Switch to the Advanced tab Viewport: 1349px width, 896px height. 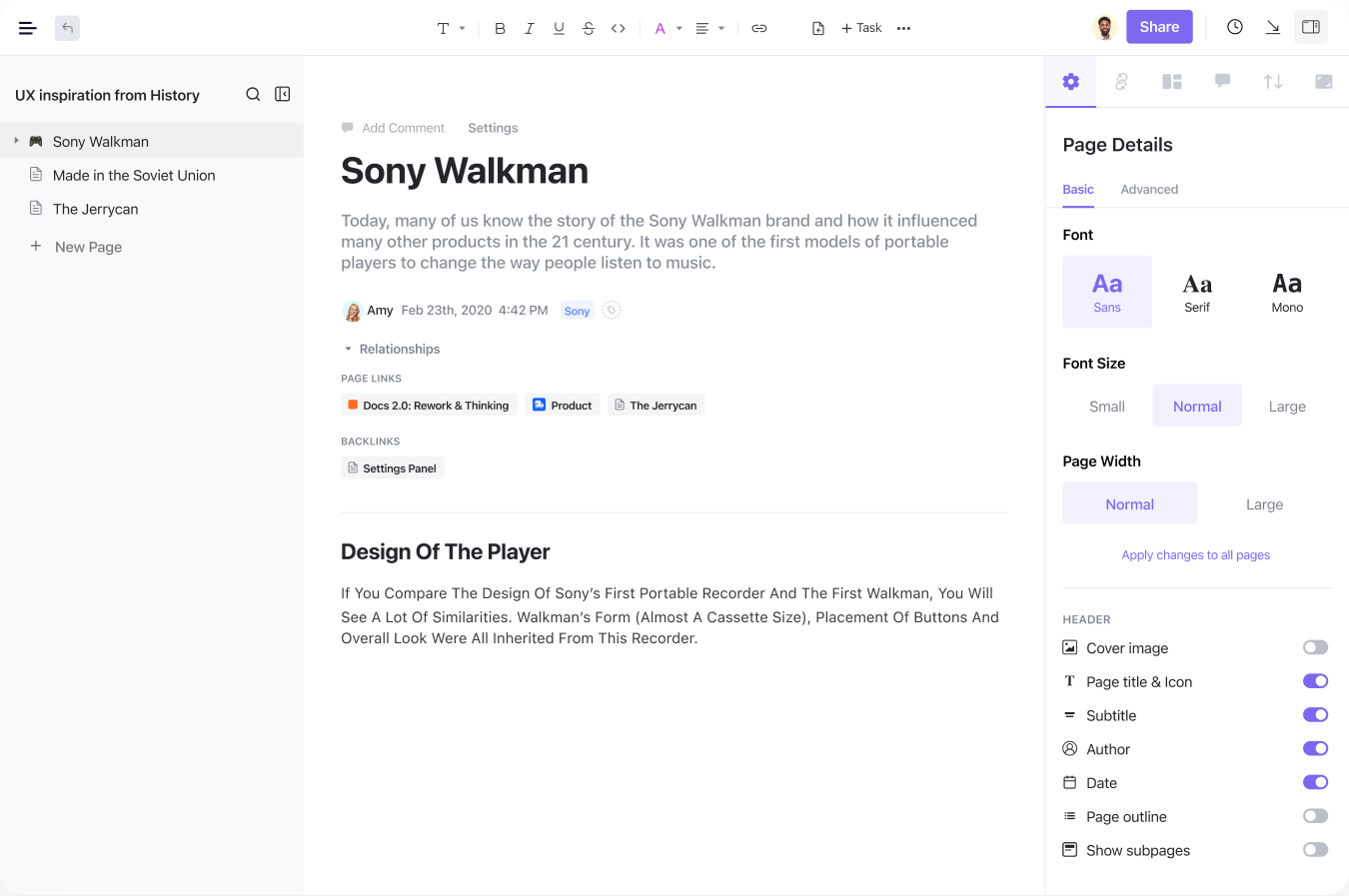click(1149, 189)
